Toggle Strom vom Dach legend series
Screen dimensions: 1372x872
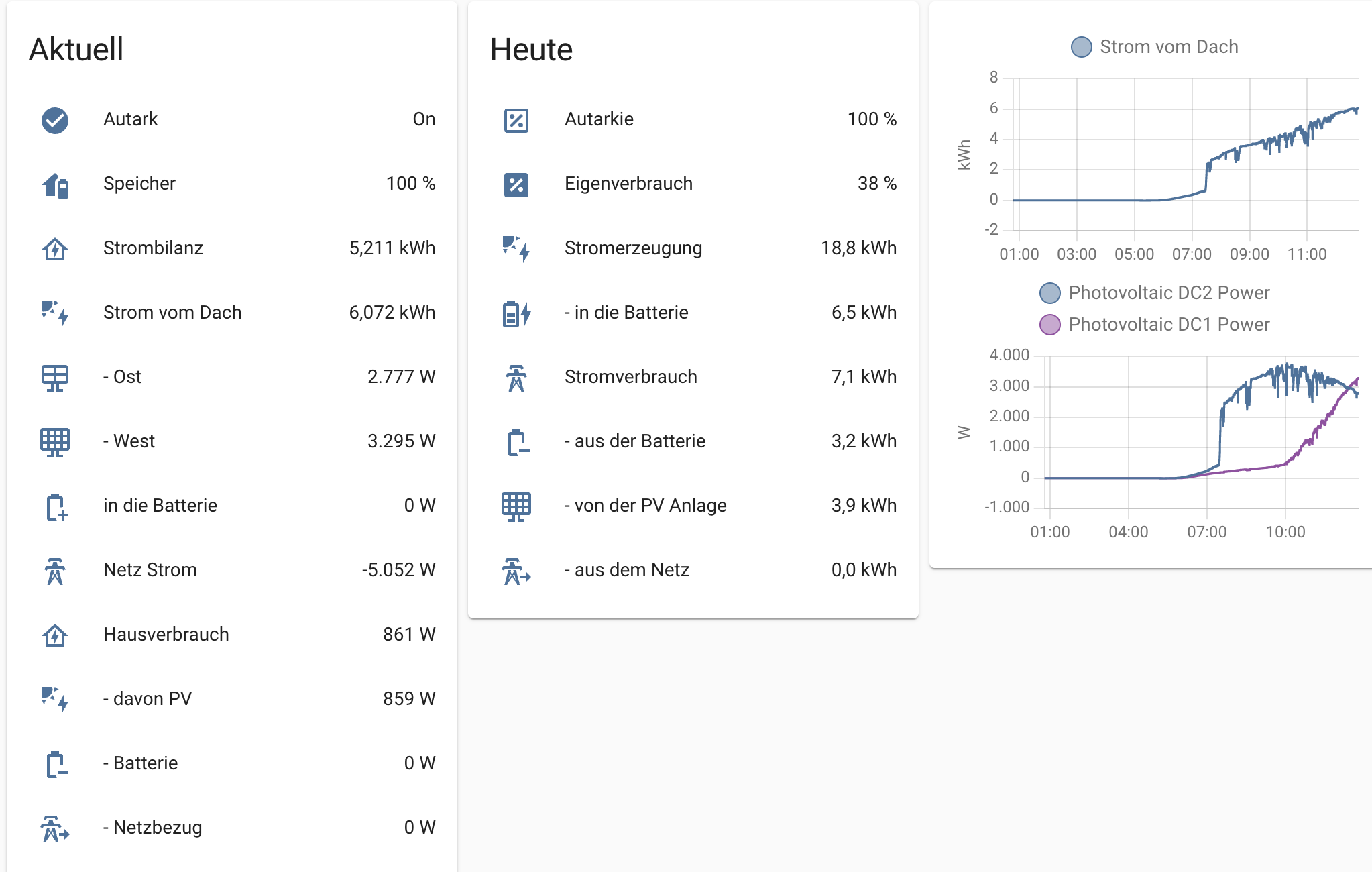tap(1155, 47)
